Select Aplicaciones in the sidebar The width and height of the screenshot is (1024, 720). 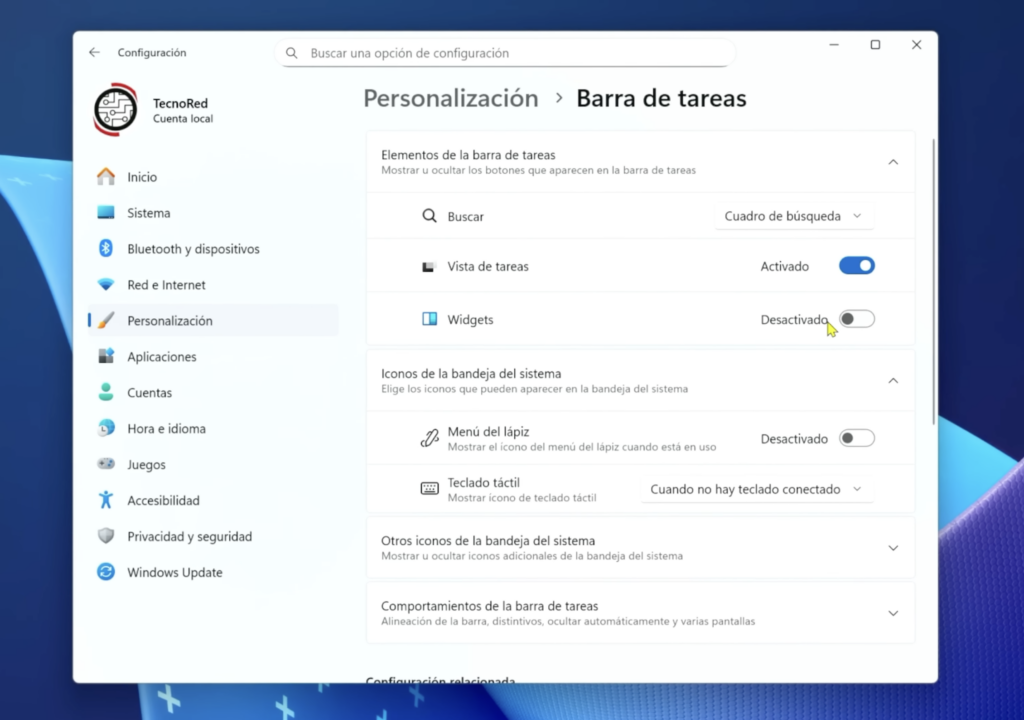click(x=214, y=356)
